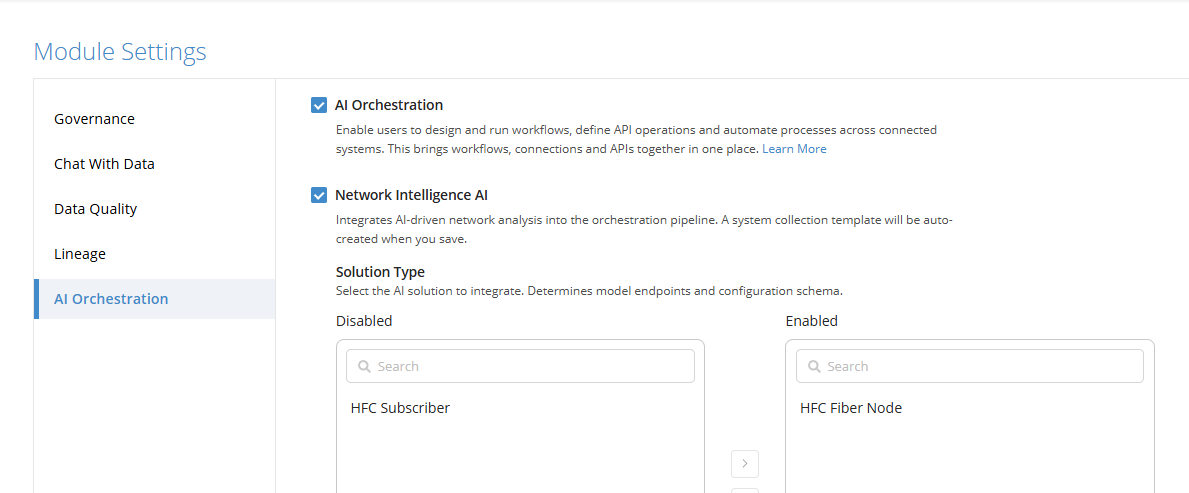
Task: Click the Module Settings page heading
Action: pos(120,52)
